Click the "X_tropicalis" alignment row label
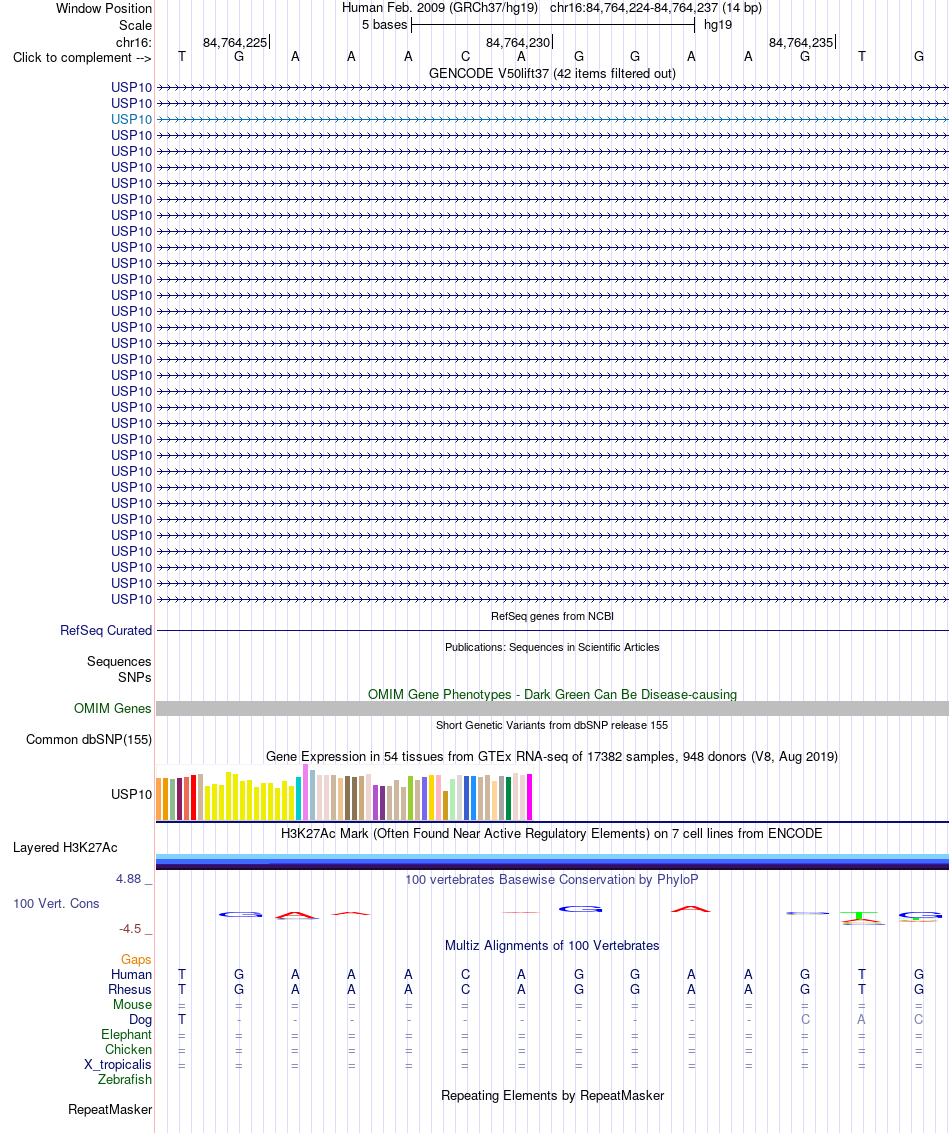The width and height of the screenshot is (950, 1133). (x=118, y=1065)
